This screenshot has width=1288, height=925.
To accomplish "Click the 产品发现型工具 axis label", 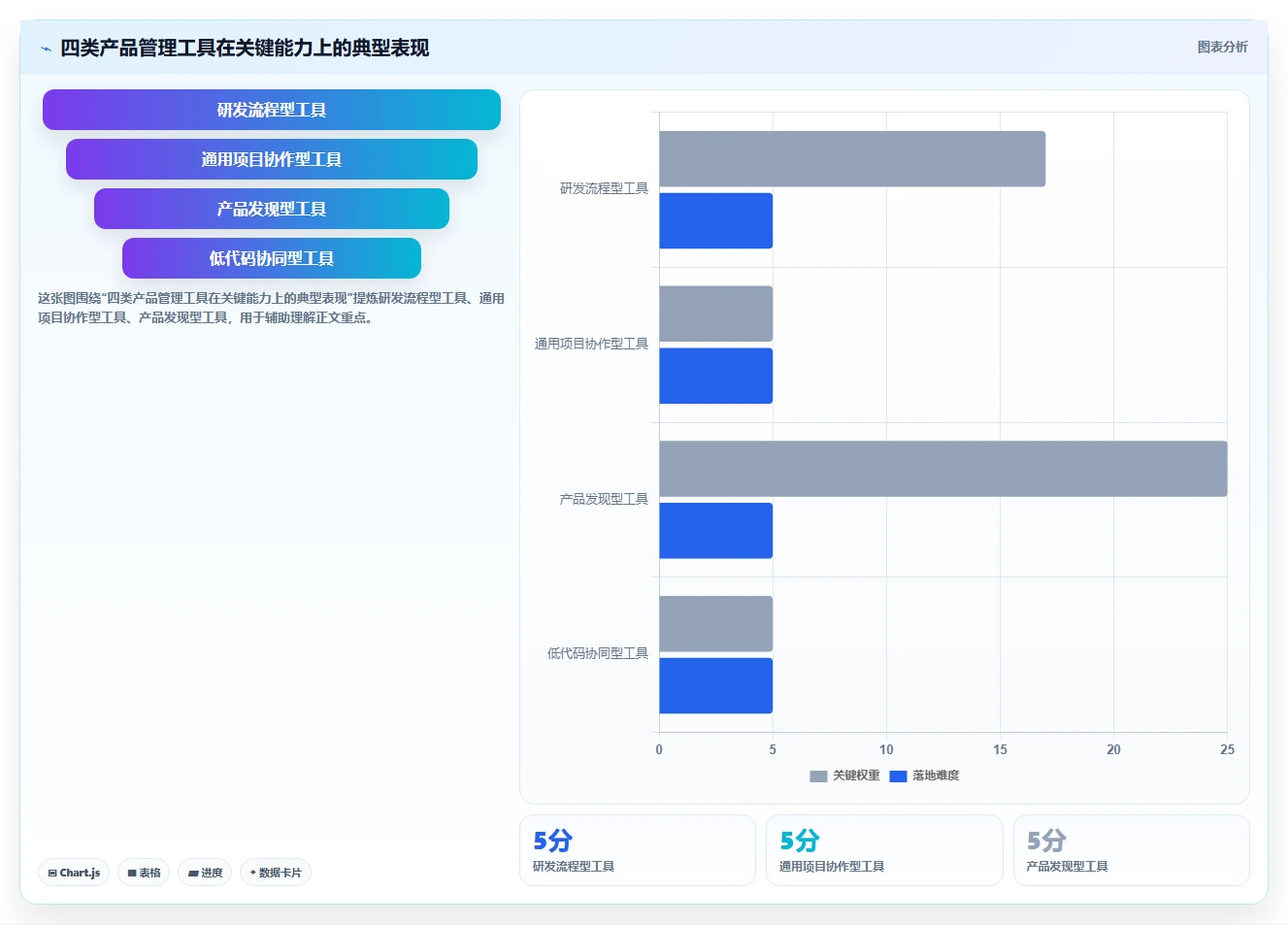I will 604,499.
